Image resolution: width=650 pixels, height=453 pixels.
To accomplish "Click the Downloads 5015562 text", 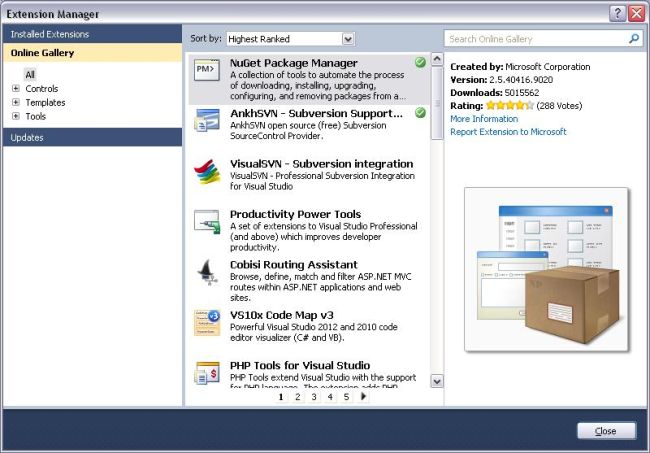I will pos(495,92).
